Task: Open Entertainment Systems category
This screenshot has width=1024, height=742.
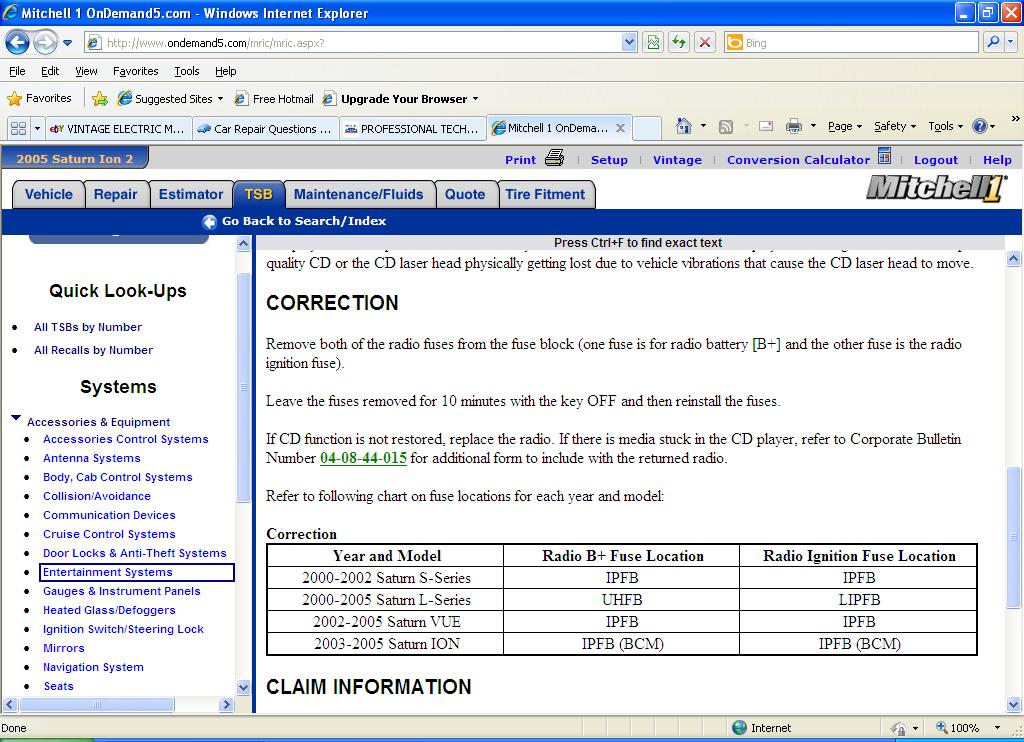Action: tap(108, 572)
